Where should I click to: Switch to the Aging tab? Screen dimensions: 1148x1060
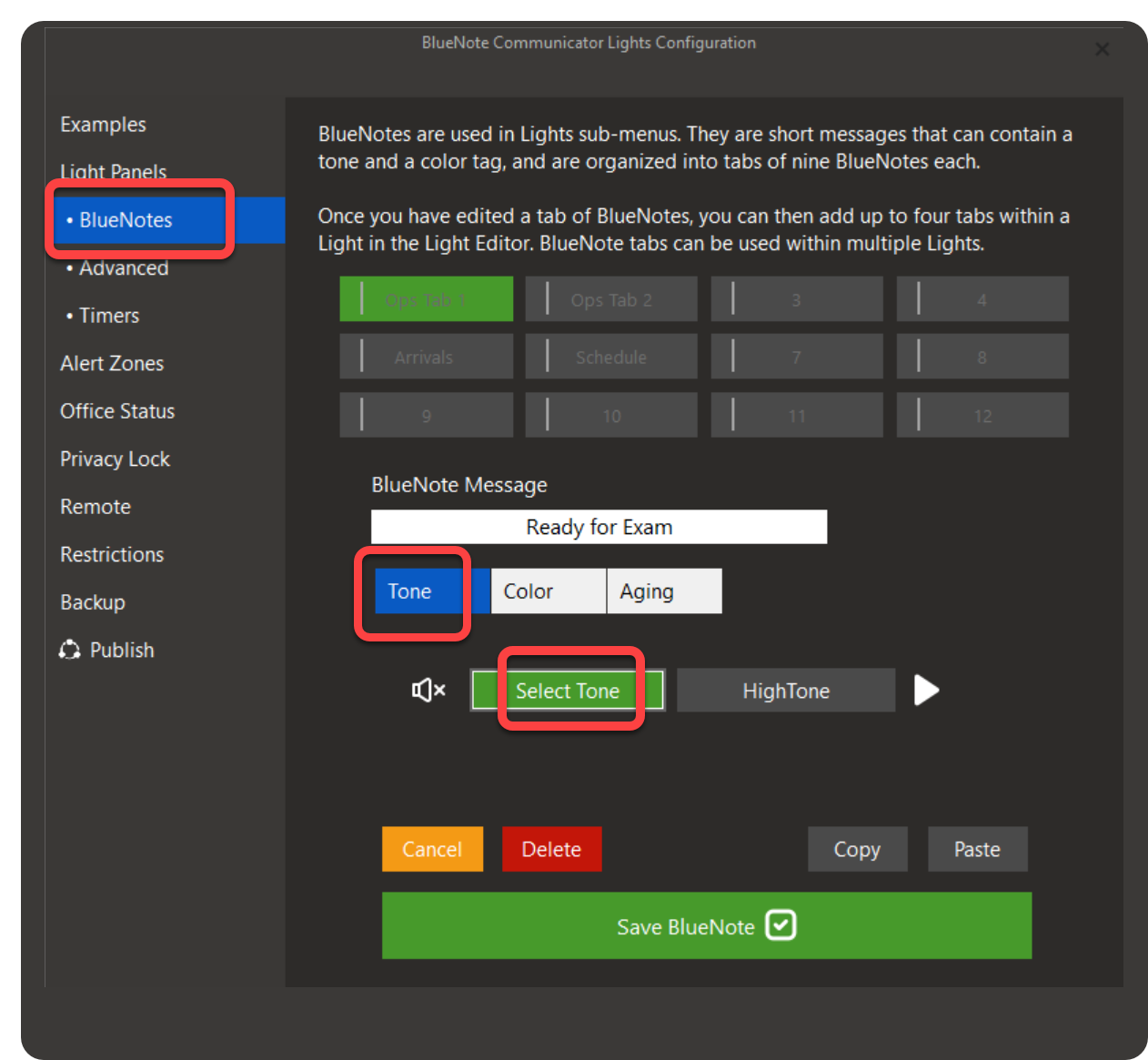[664, 591]
